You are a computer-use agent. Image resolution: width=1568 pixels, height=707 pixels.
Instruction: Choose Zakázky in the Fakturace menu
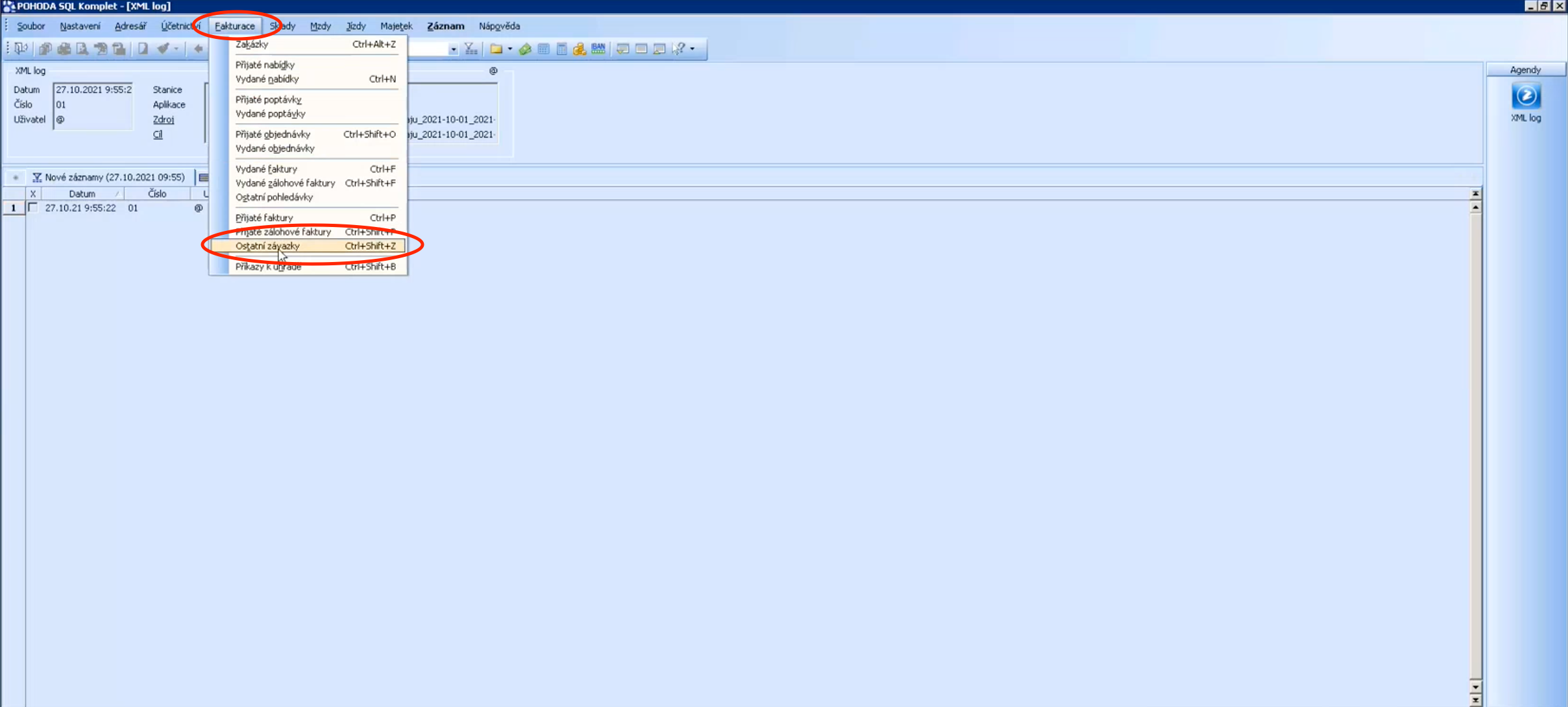click(308, 44)
